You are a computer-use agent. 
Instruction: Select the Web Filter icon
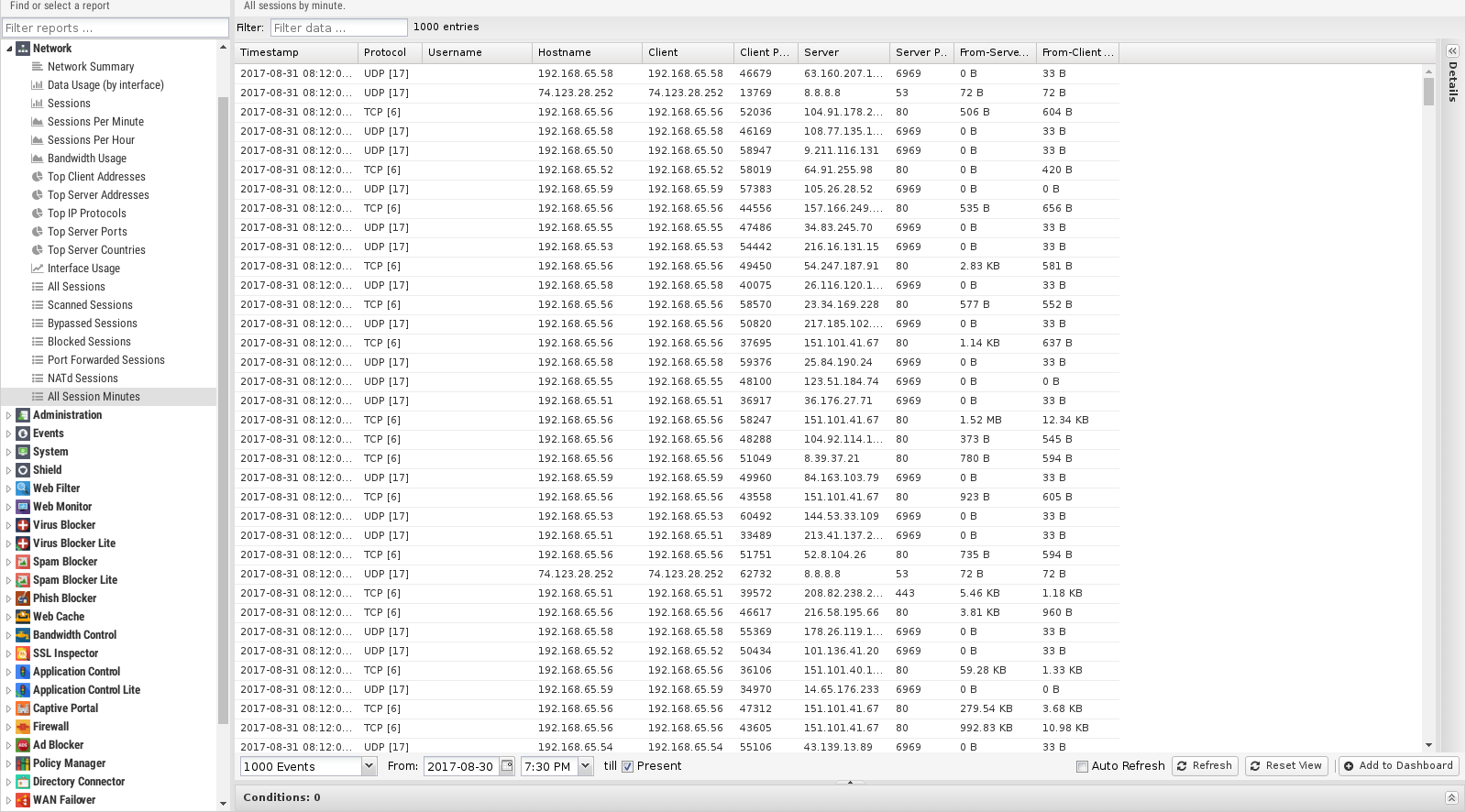[x=23, y=488]
